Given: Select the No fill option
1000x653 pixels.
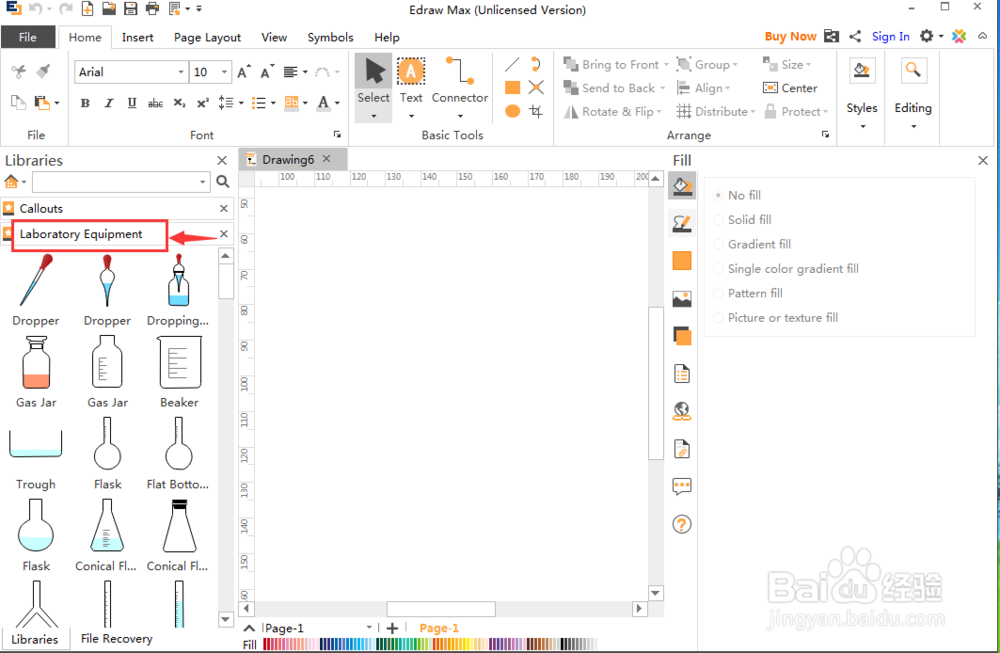Looking at the screenshot, I should [x=738, y=195].
